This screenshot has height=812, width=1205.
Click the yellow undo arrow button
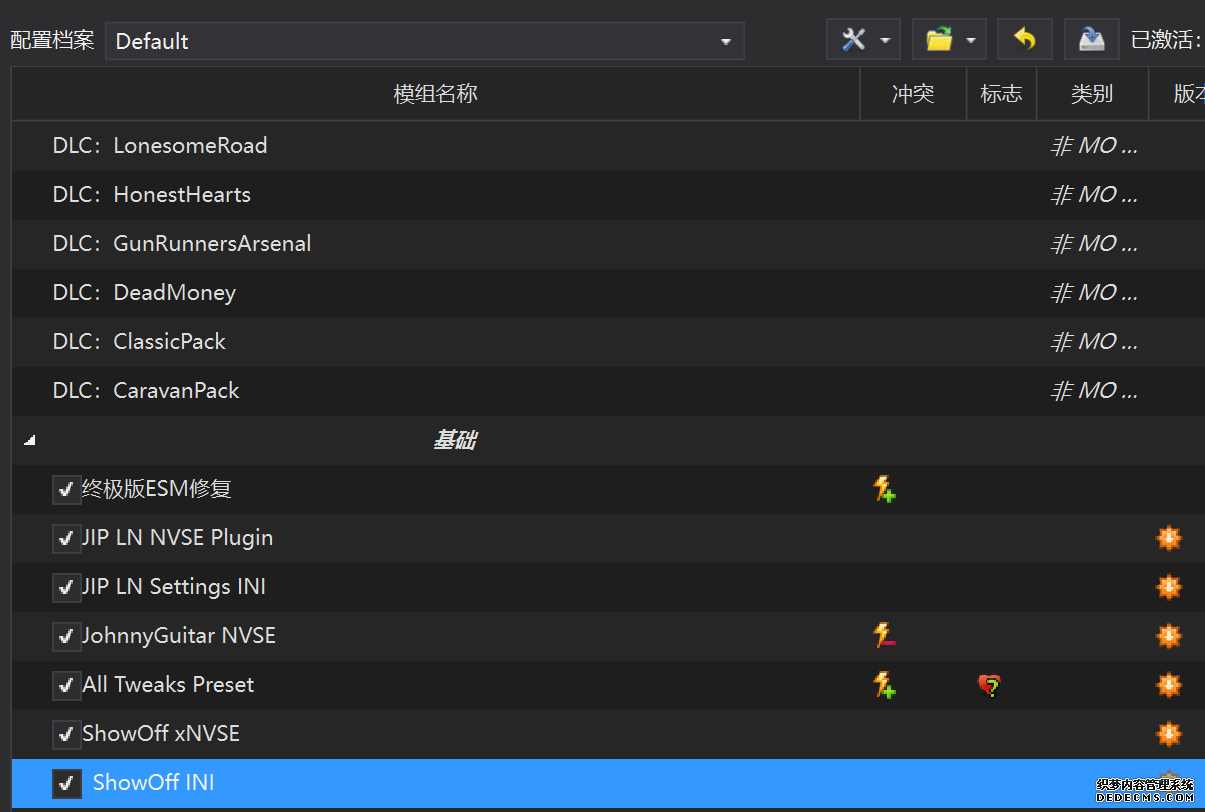click(1024, 40)
